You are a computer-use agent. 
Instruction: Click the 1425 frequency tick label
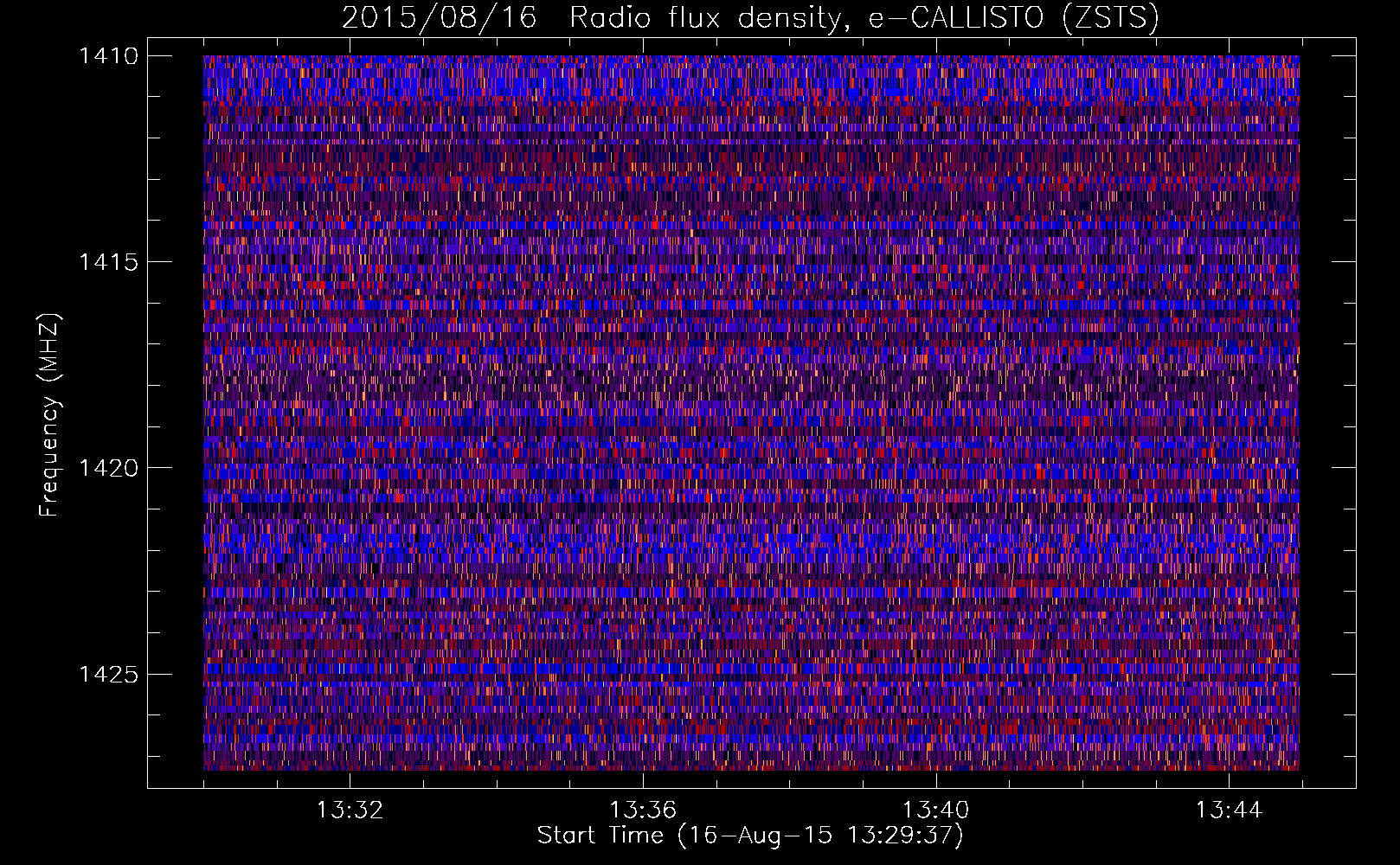pyautogui.click(x=108, y=674)
